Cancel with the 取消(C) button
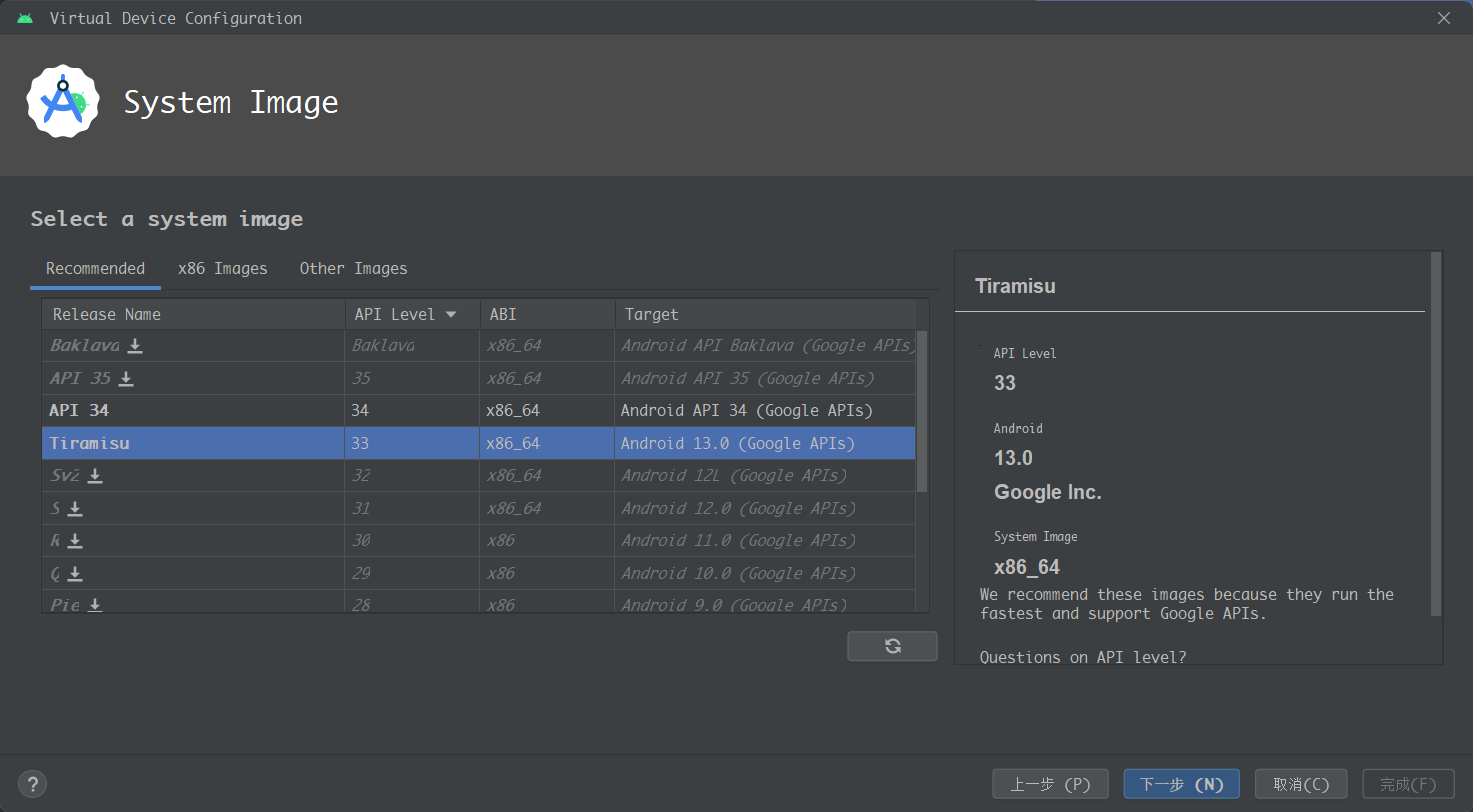 (1301, 784)
